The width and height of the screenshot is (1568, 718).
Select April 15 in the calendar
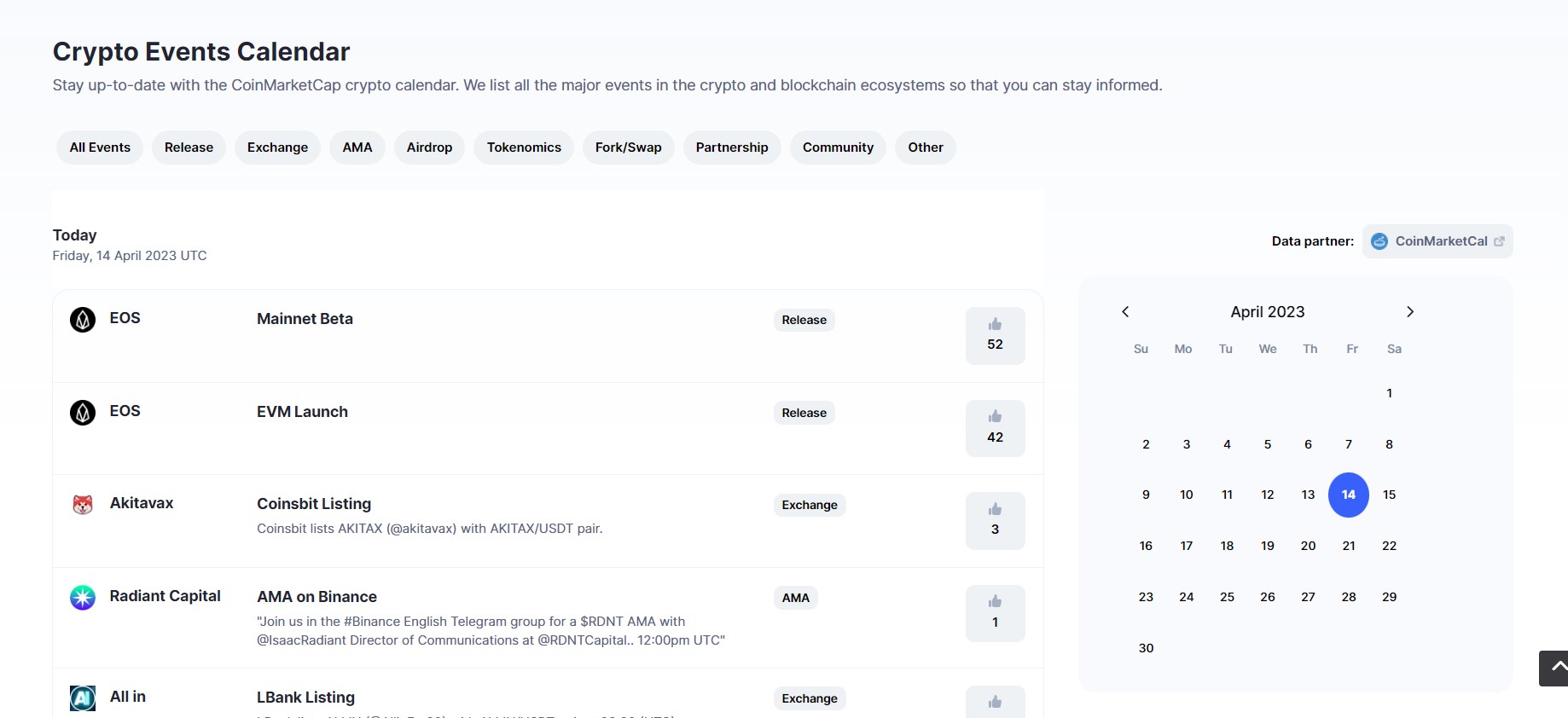tap(1390, 495)
